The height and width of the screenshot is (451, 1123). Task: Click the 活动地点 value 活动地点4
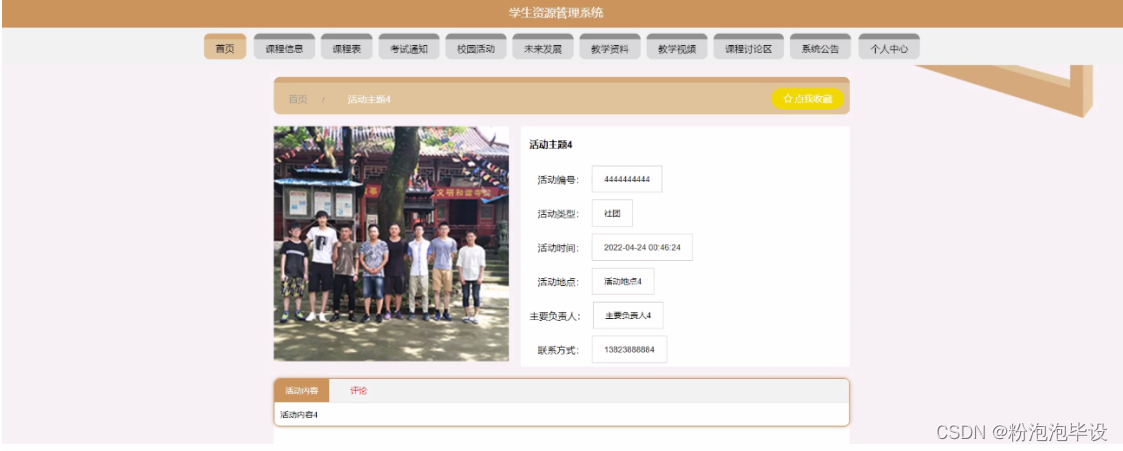pyautogui.click(x=622, y=281)
